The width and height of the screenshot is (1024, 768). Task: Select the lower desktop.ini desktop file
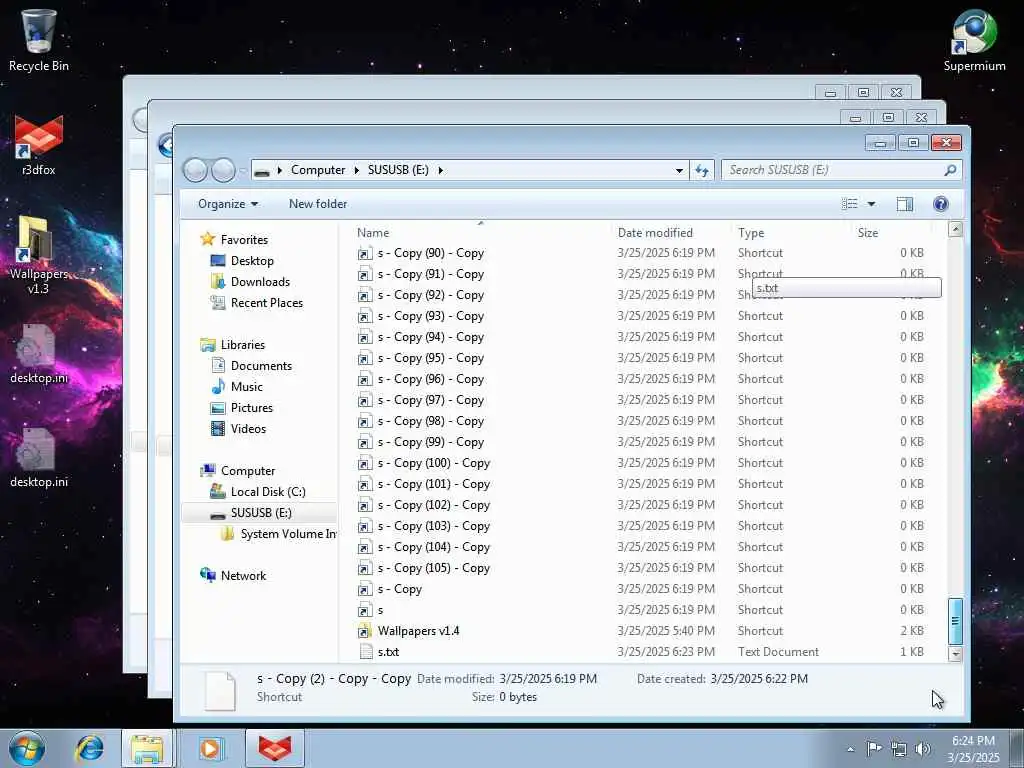coord(39,458)
